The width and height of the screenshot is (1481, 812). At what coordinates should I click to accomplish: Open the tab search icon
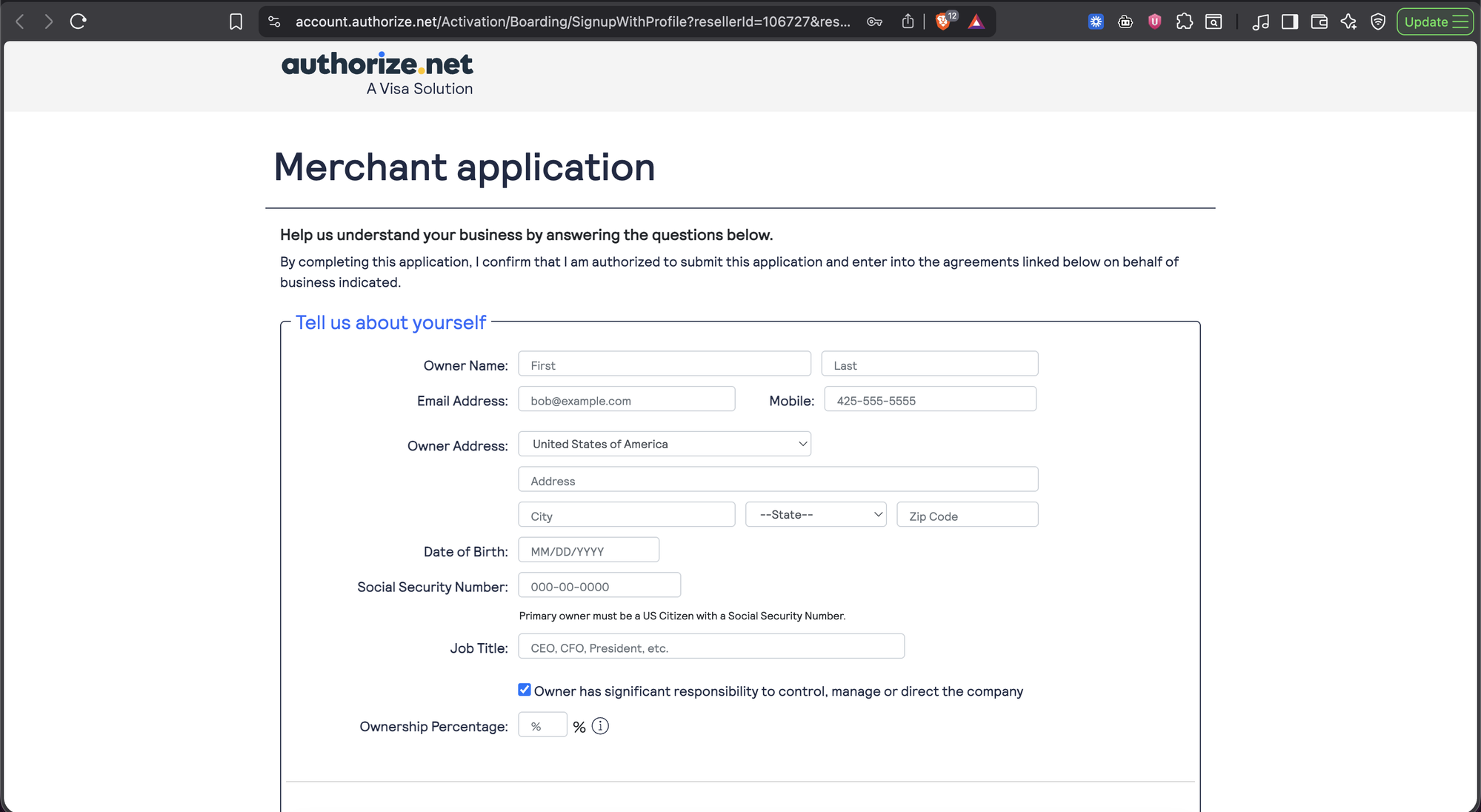click(x=1214, y=21)
